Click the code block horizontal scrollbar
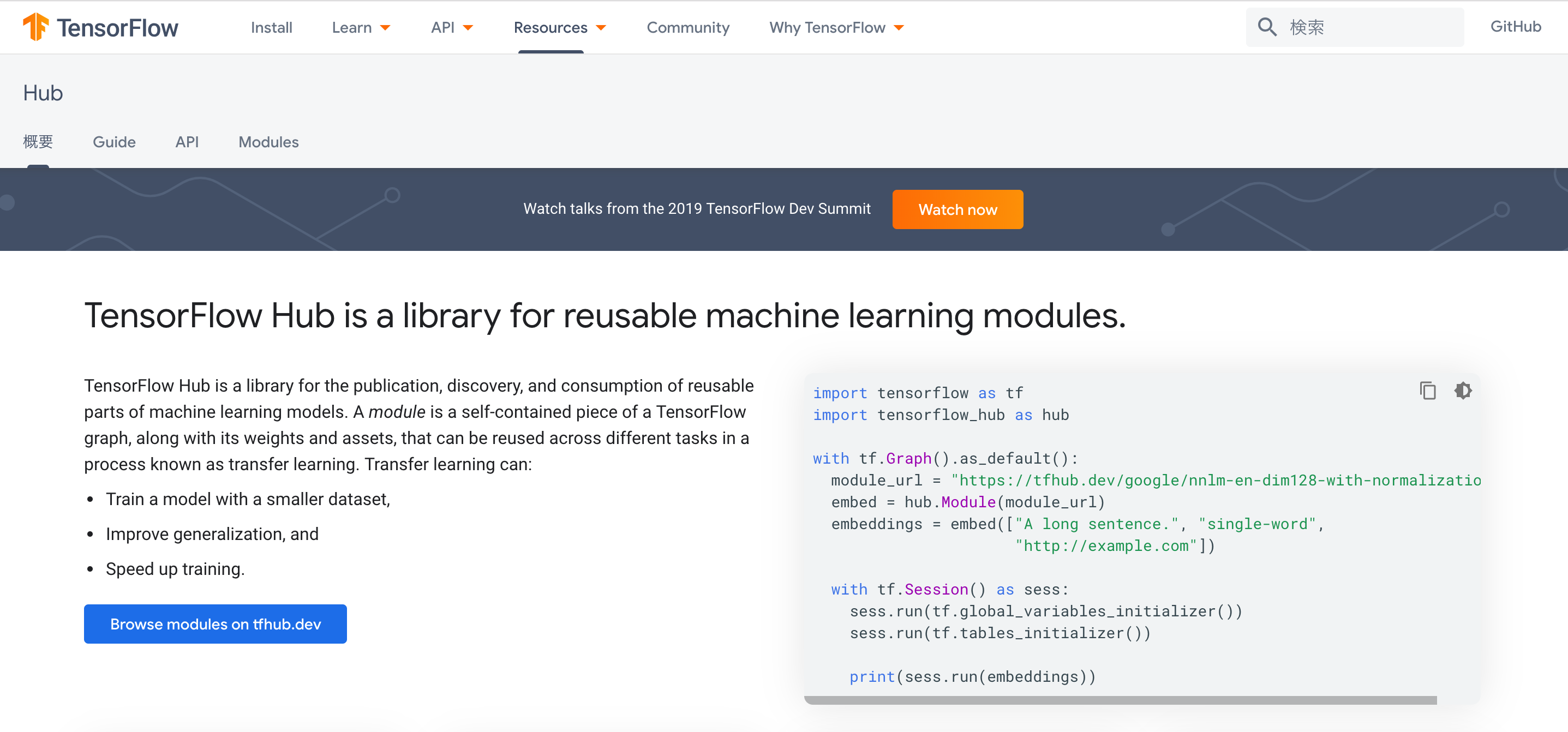This screenshot has width=1568, height=732. 1120,700
